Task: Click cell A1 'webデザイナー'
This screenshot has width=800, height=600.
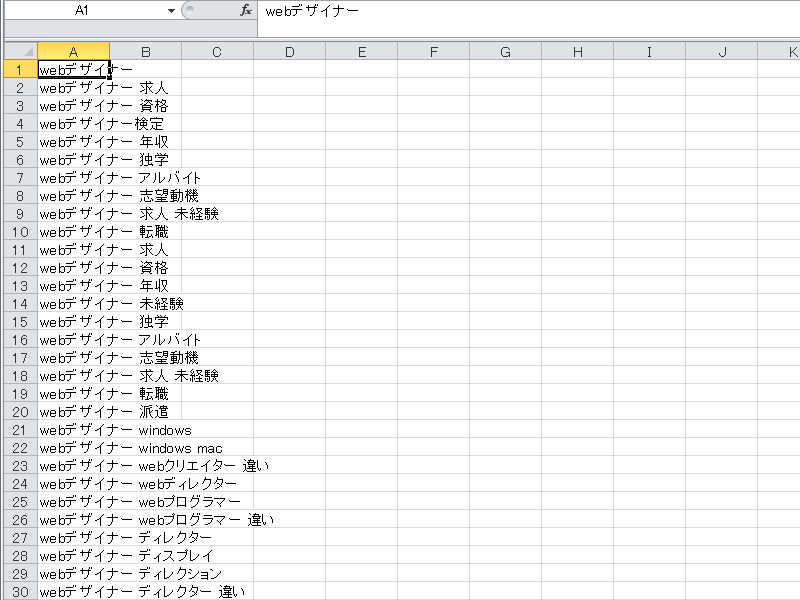Action: point(73,69)
